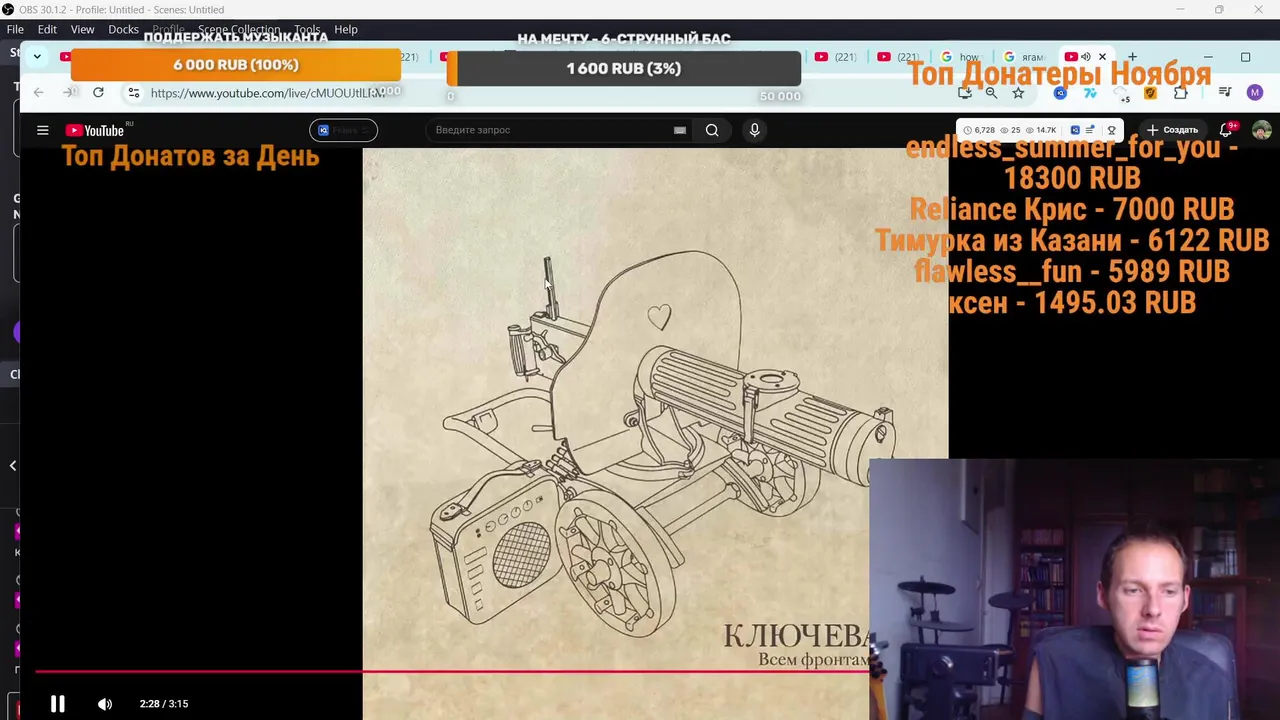Open the OBS Docks menu
Screen dimensions: 1280x720
pos(123,29)
